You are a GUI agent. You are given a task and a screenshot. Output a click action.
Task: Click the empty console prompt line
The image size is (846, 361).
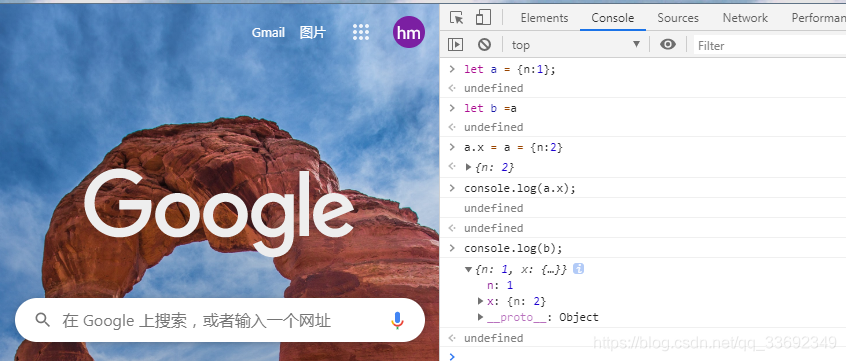click(643, 356)
